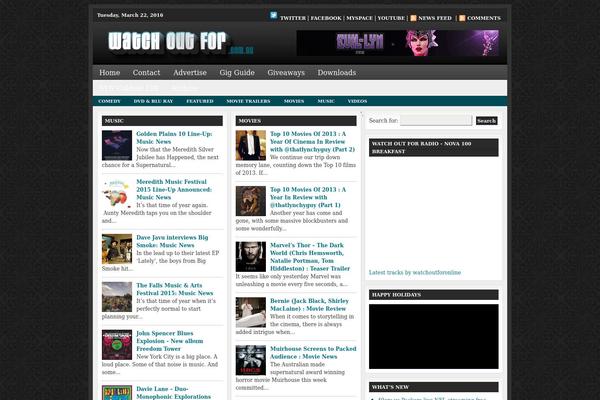Click the Movies section header
The height and width of the screenshot is (400, 600).
pyautogui.click(x=296, y=121)
